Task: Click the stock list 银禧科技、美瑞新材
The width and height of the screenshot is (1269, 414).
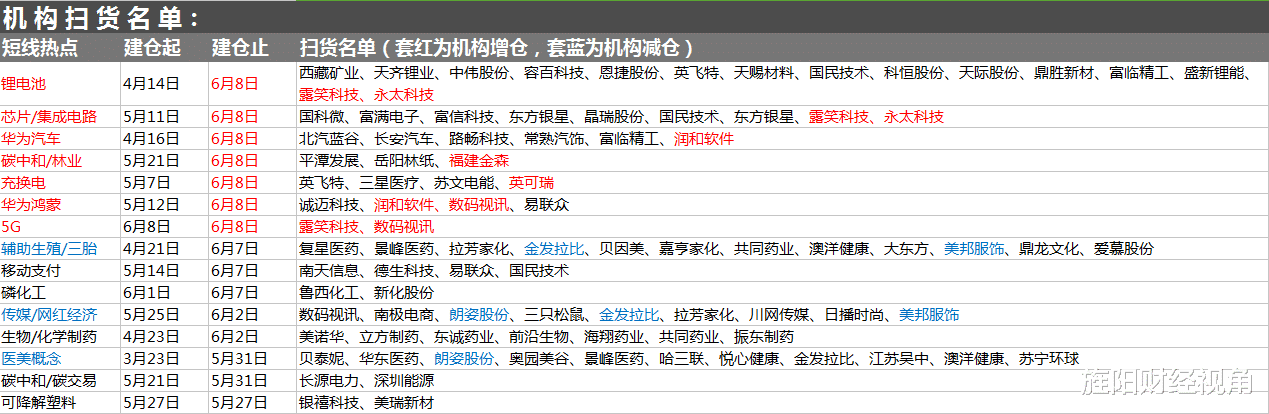Action: coord(367,402)
